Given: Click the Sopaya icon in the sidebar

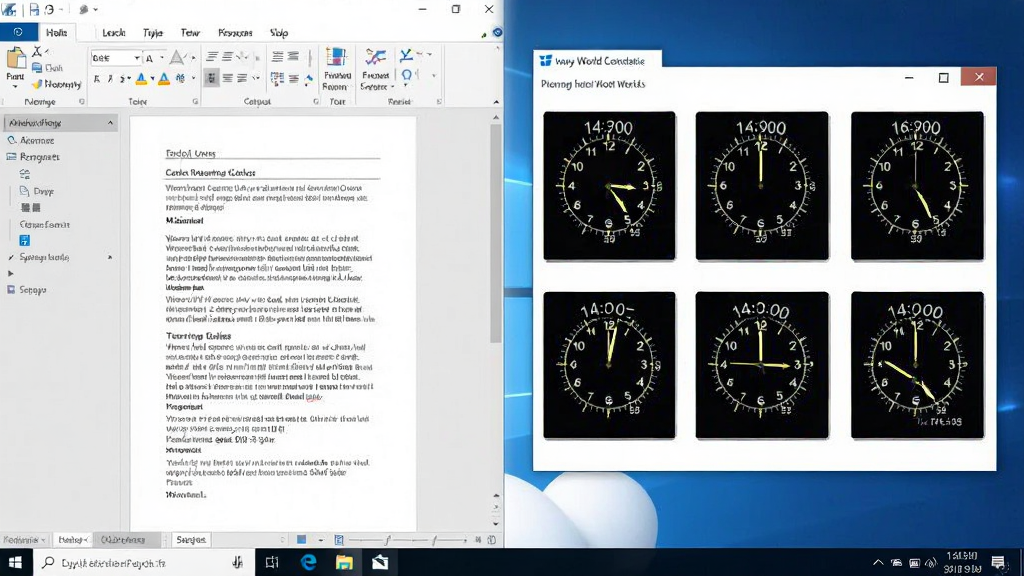Looking at the screenshot, I should [11, 289].
